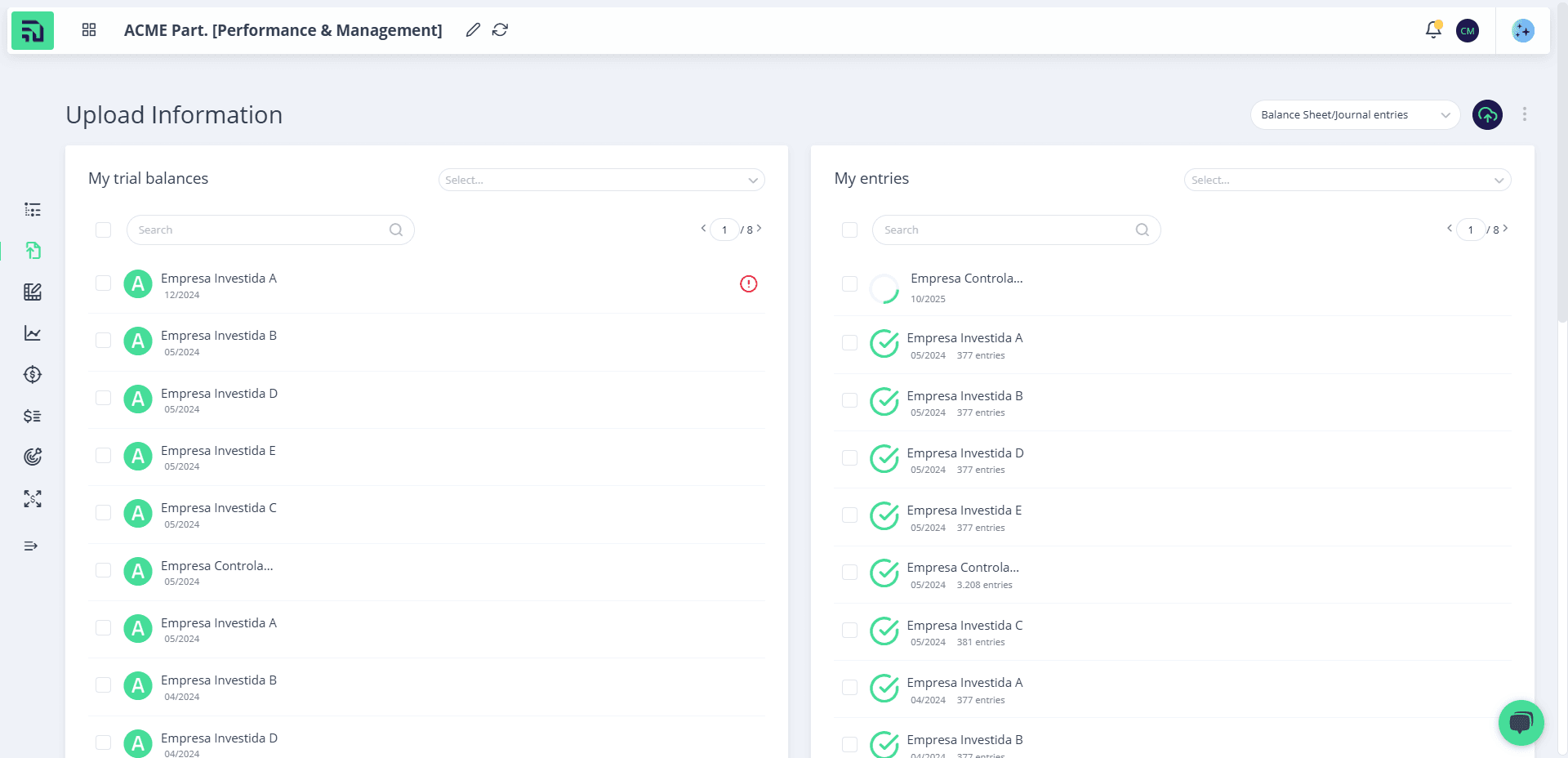Click the three-dot more options icon

pos(1525,114)
